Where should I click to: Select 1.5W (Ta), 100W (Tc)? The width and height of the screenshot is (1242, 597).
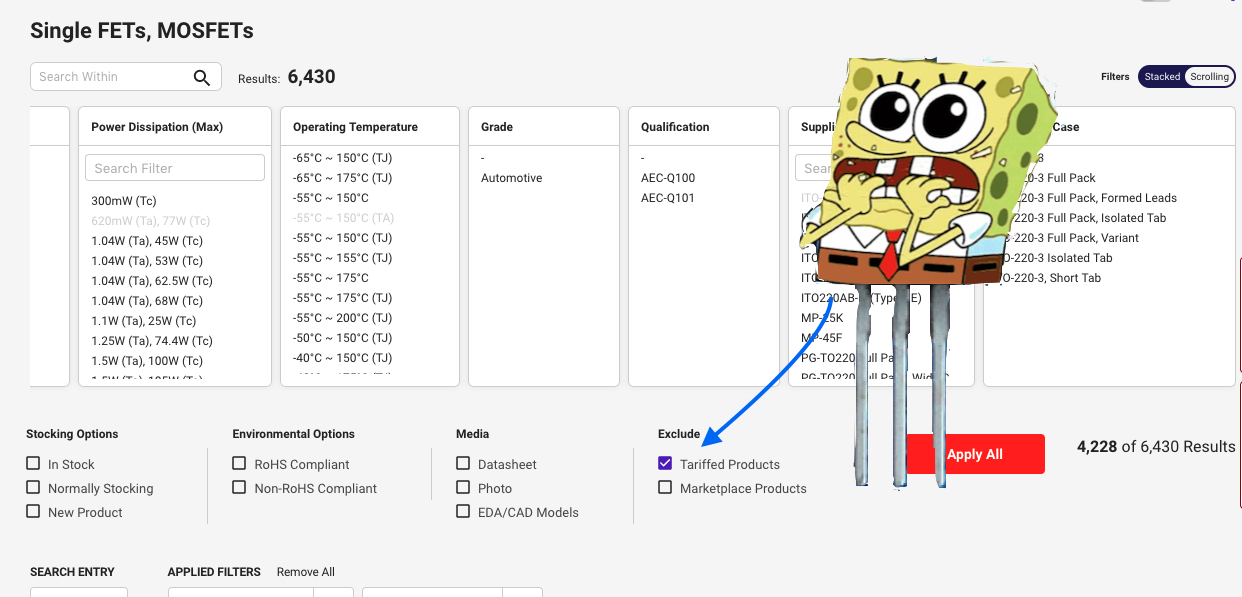(x=147, y=361)
